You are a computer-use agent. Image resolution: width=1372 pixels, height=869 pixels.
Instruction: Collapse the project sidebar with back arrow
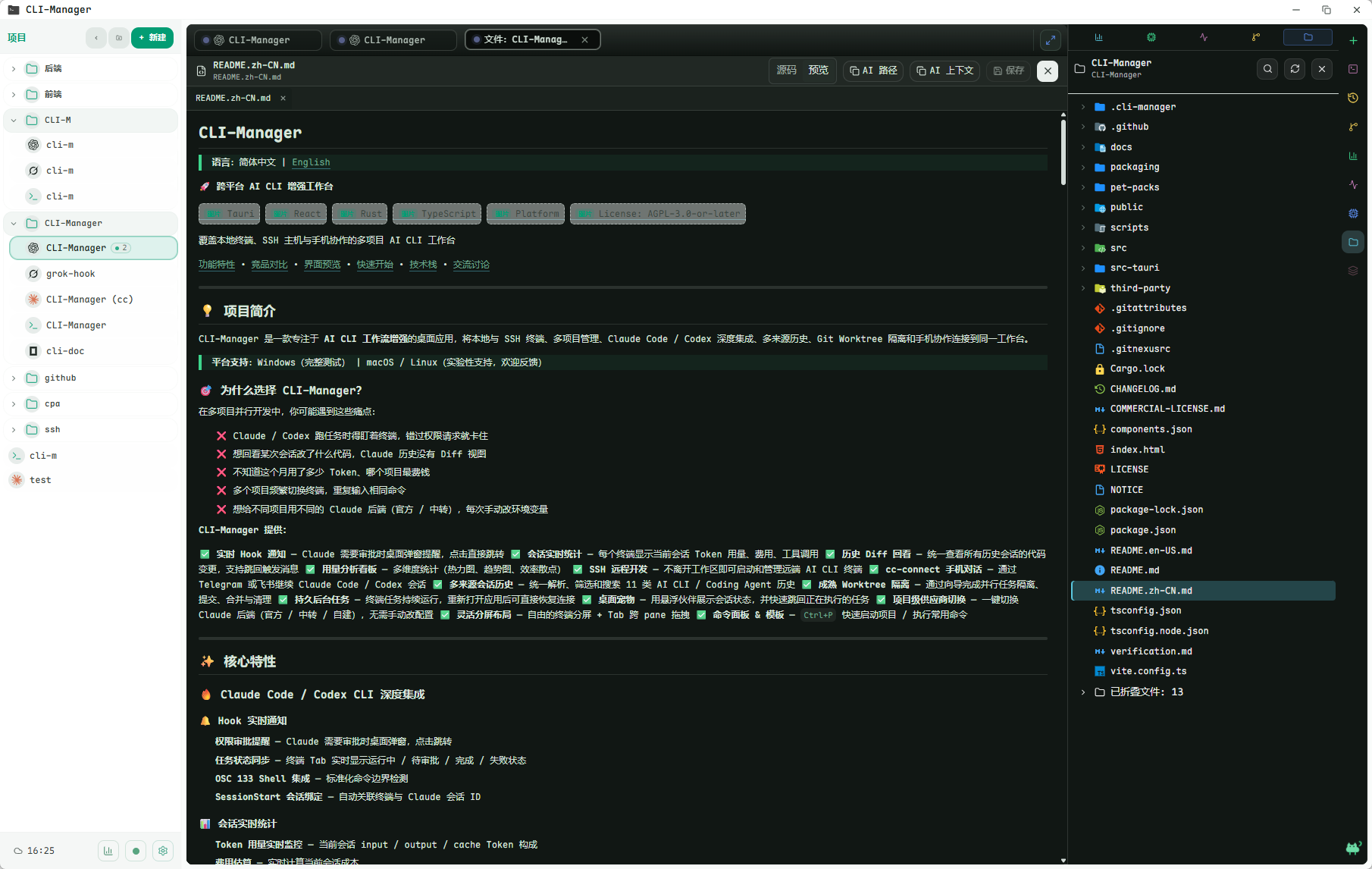[96, 38]
